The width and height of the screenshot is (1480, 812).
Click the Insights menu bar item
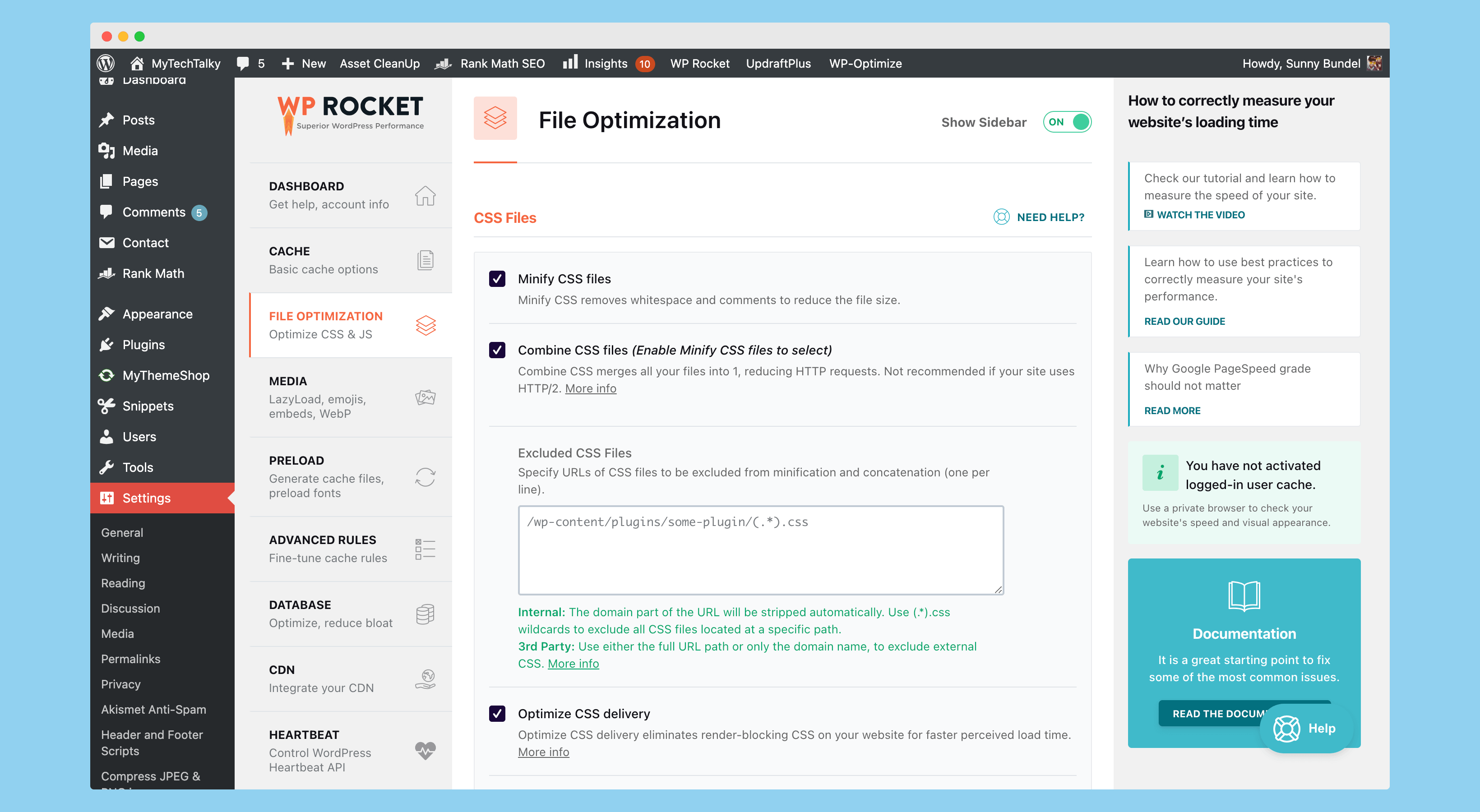[605, 63]
